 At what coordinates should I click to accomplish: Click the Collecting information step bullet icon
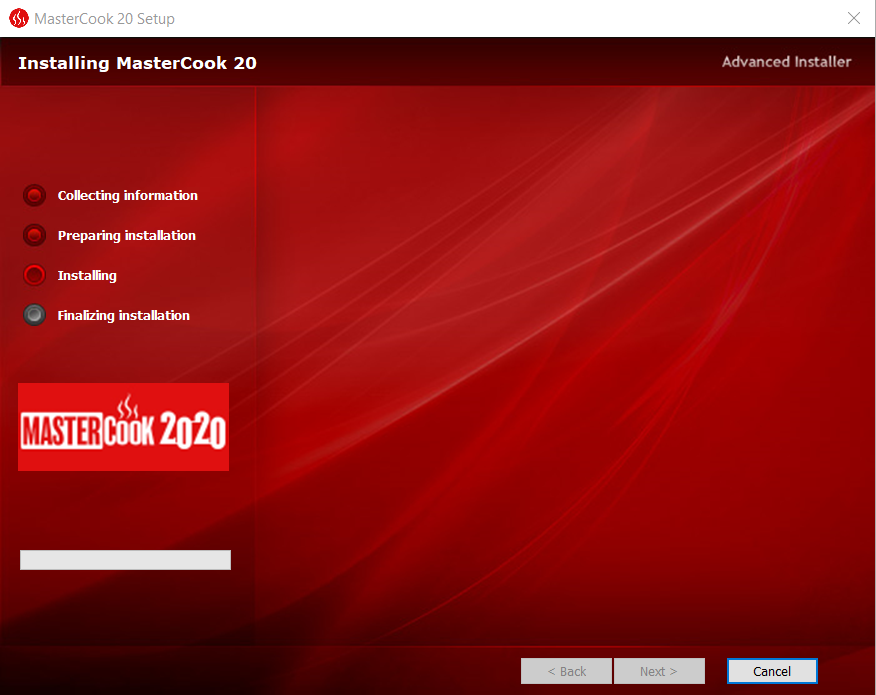pyautogui.click(x=34, y=196)
